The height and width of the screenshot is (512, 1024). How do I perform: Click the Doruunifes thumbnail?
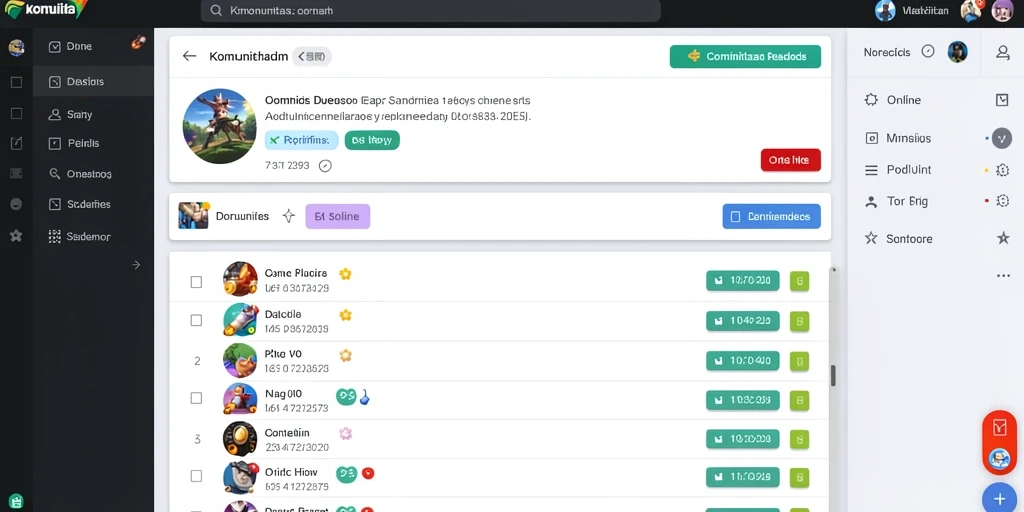(x=193, y=216)
